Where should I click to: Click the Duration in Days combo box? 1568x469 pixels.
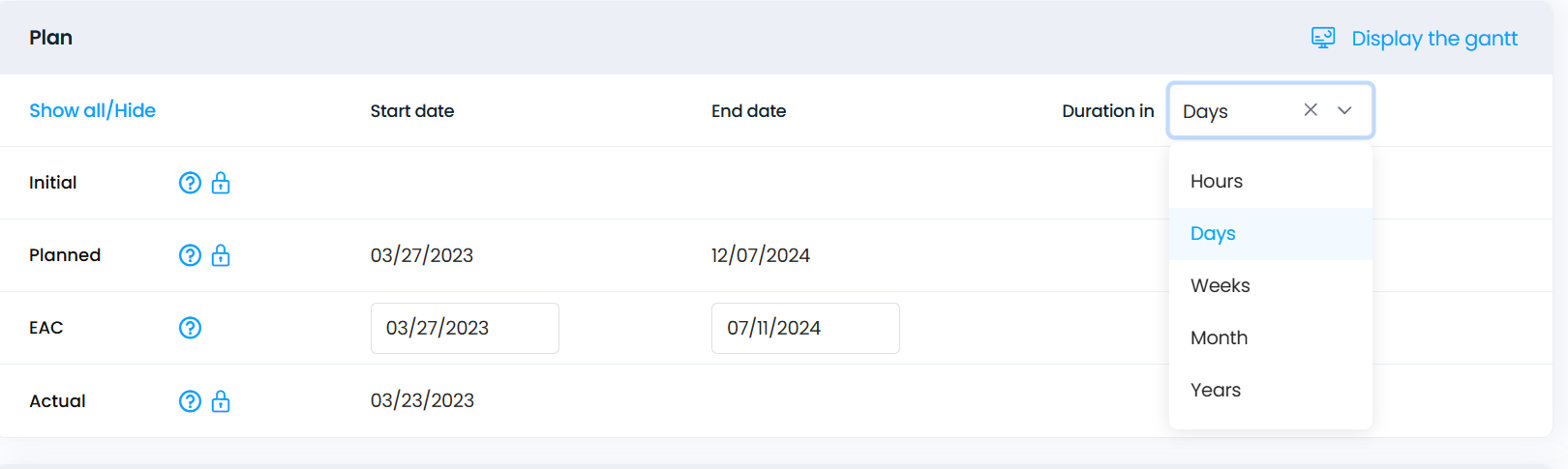pos(1270,110)
